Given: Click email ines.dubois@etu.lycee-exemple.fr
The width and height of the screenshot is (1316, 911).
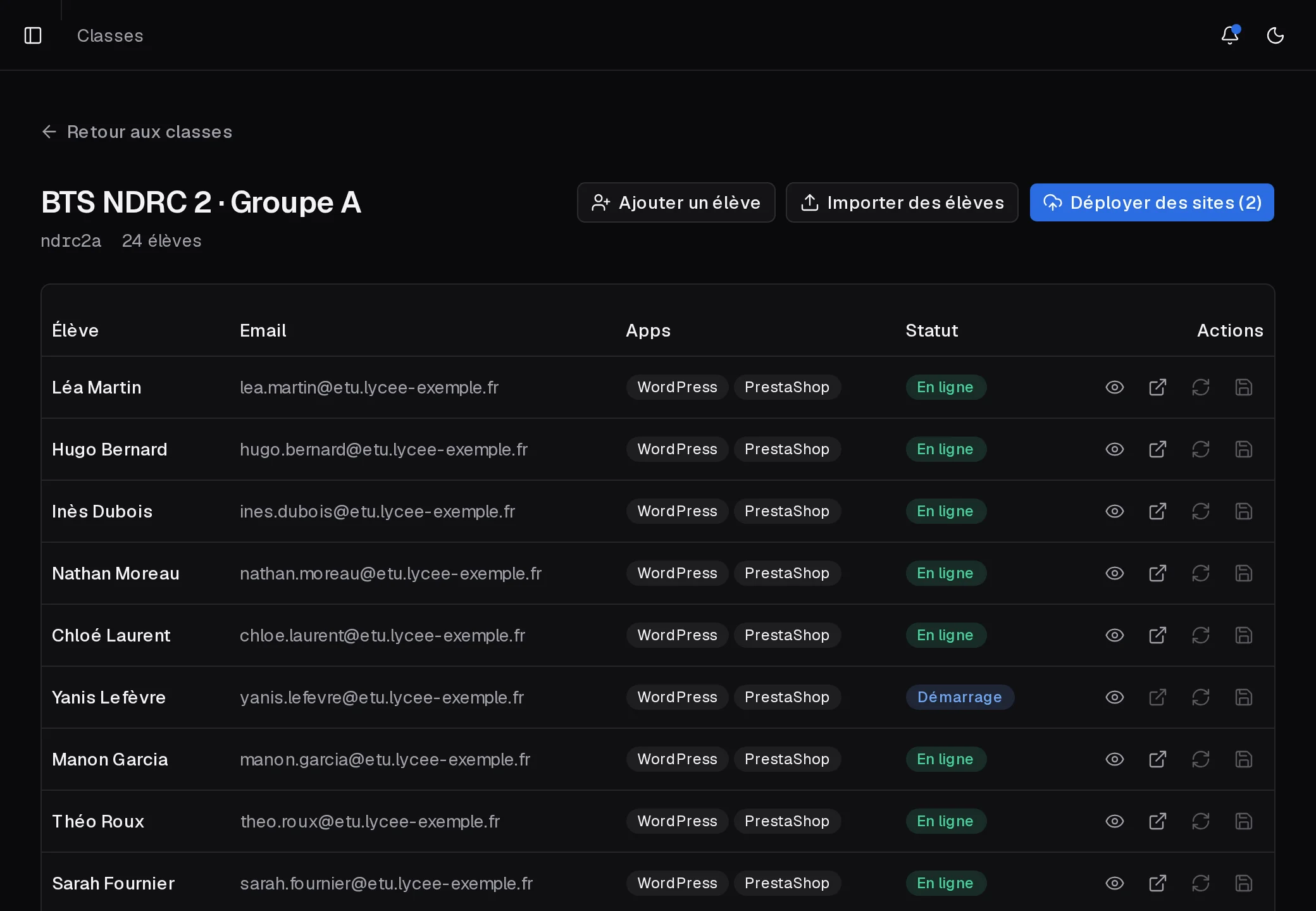Looking at the screenshot, I should [377, 511].
